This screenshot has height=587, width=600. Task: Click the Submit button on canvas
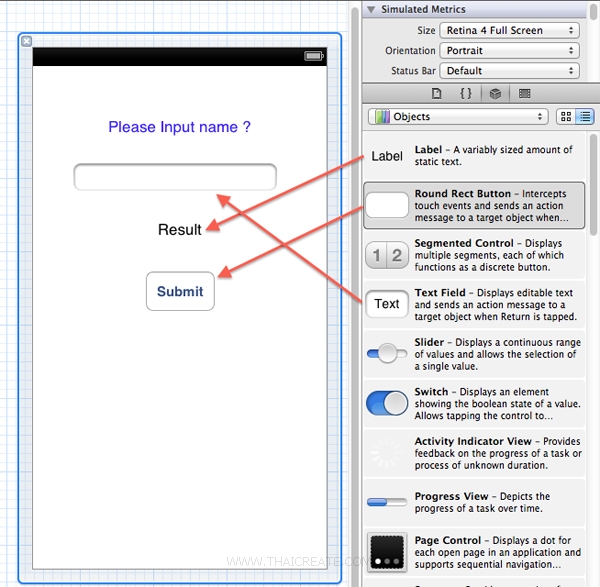coord(180,291)
